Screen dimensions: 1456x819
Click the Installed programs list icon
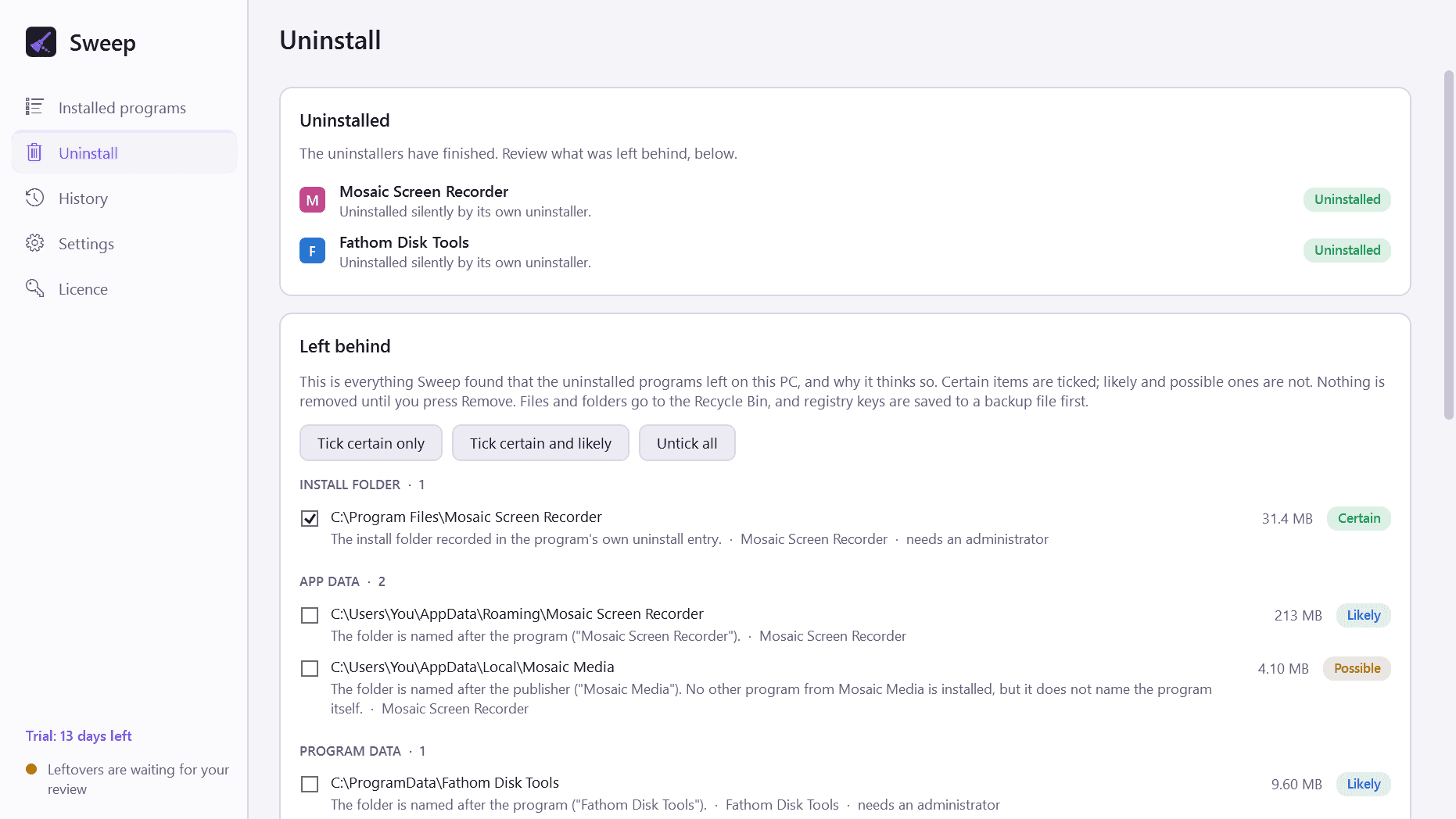pyautogui.click(x=34, y=106)
